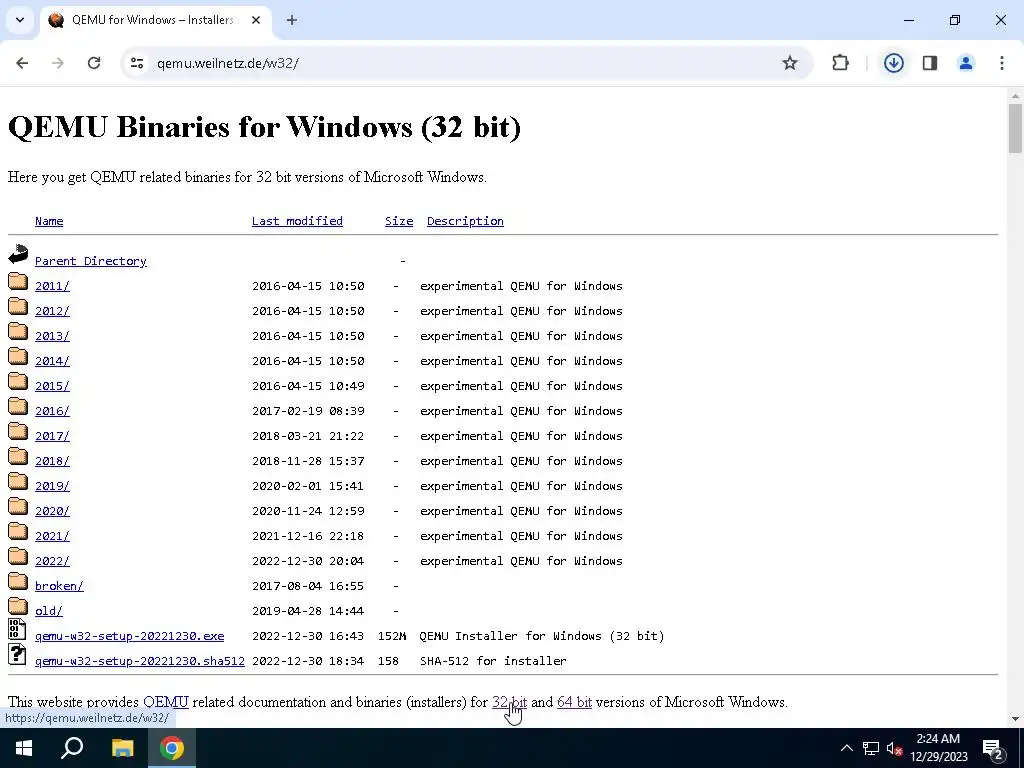Screen dimensions: 1024x768
Task: Show Chrome downloads
Action: coord(893,63)
